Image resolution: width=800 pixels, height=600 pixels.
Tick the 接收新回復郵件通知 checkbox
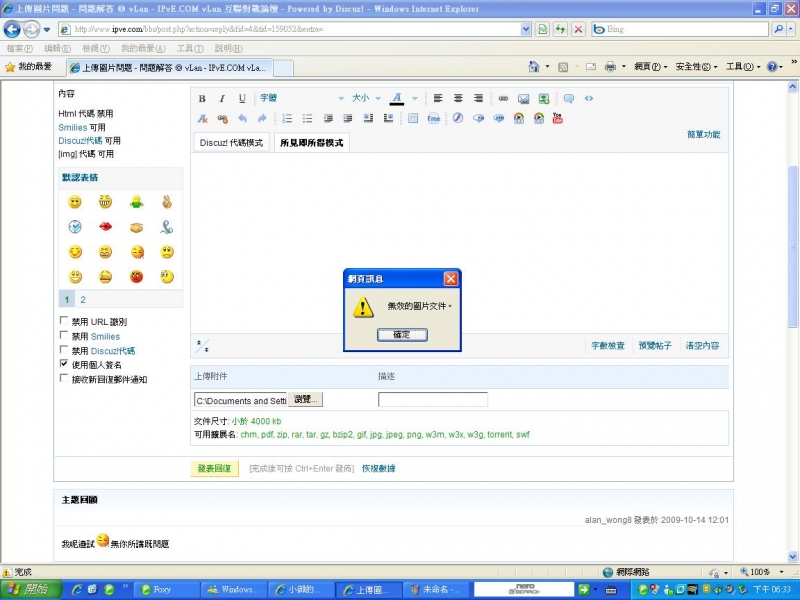[65, 379]
